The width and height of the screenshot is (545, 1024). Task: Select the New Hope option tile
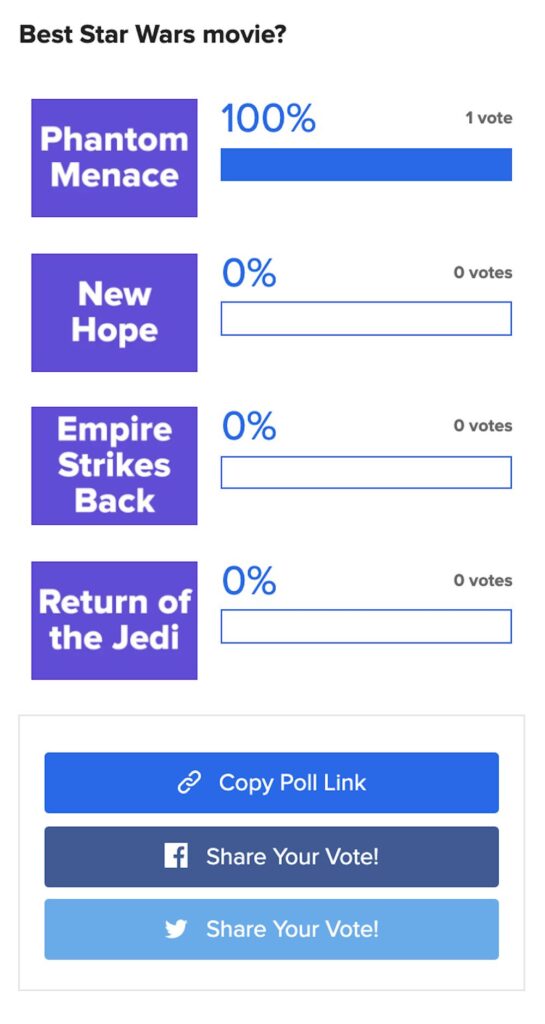click(x=114, y=312)
